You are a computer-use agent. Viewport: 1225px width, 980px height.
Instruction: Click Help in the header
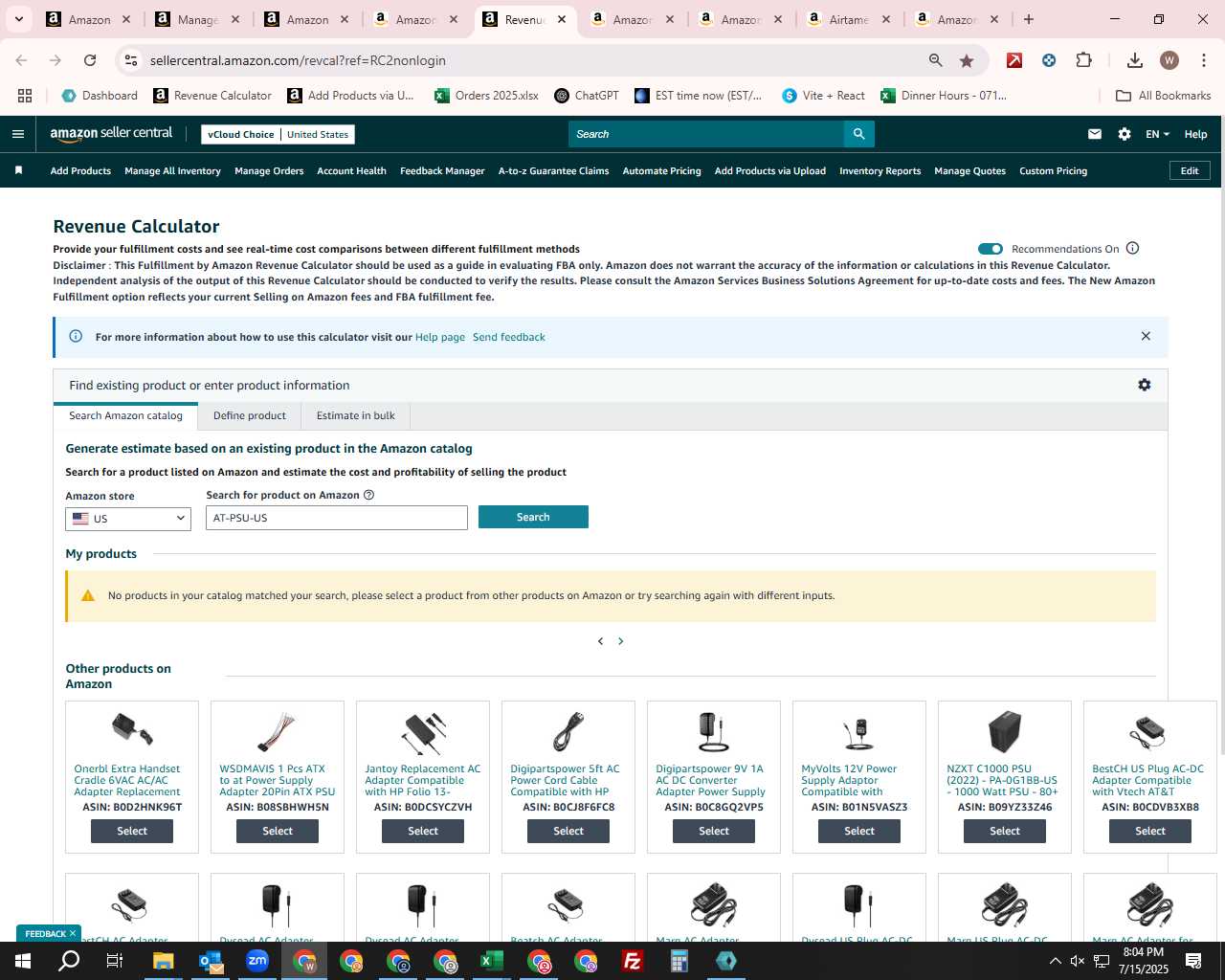tap(1195, 134)
